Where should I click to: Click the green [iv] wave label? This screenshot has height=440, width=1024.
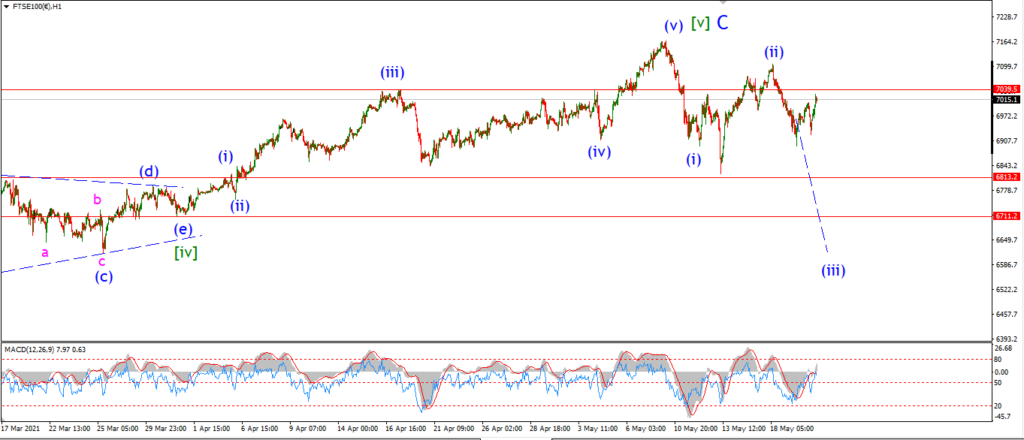185,253
